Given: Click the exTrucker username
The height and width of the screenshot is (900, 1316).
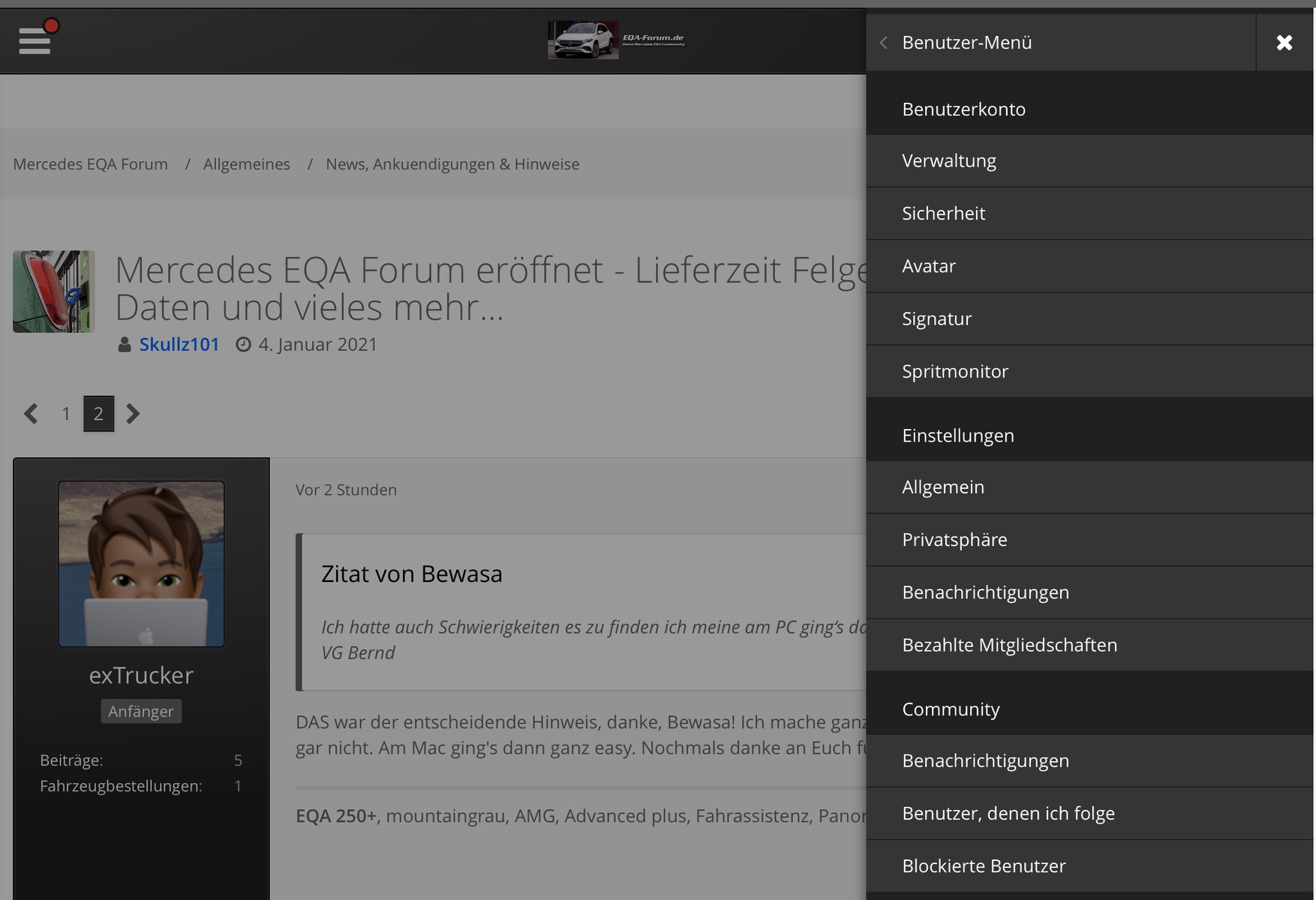Looking at the screenshot, I should [141, 676].
